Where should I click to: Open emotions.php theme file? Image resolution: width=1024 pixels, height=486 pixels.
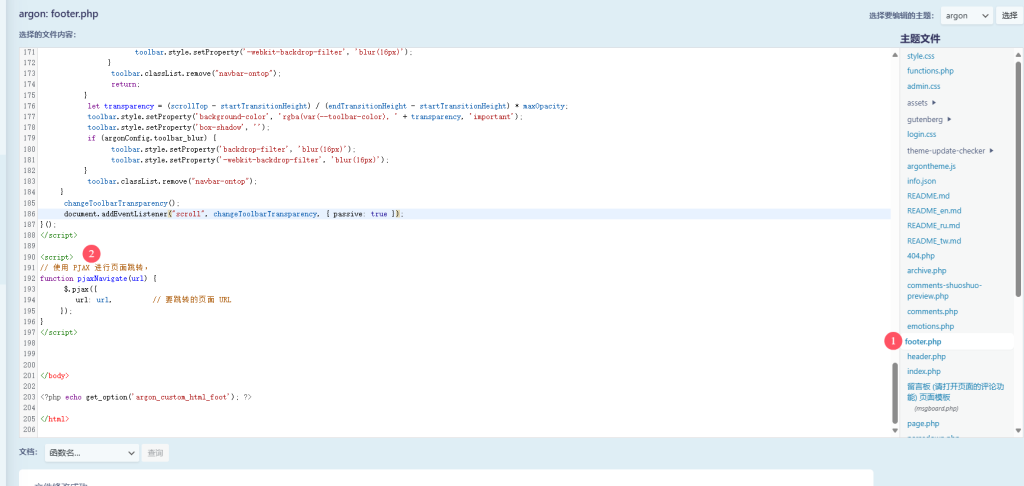click(x=930, y=326)
